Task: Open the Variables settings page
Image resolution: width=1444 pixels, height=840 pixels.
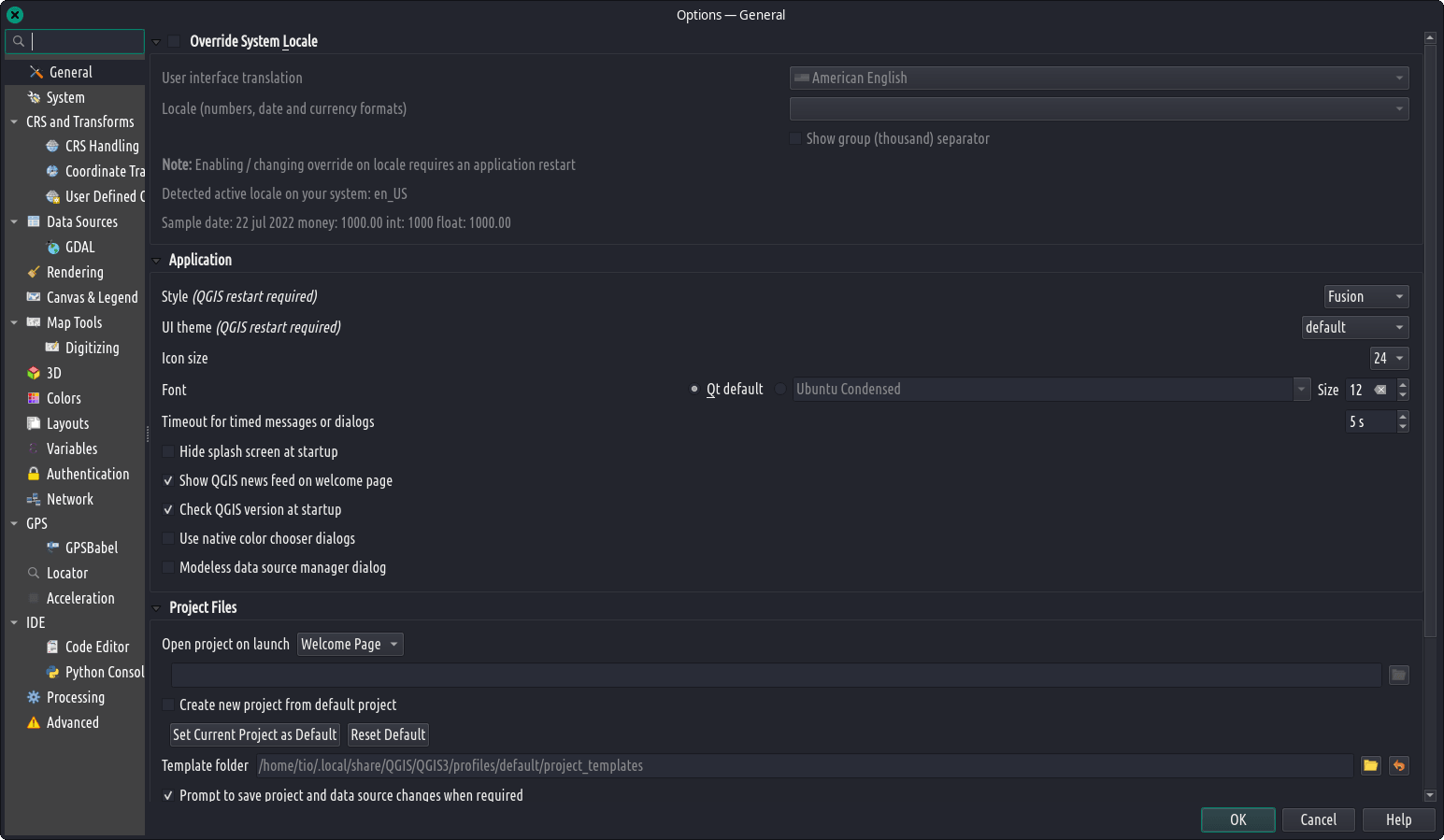Action: click(72, 448)
